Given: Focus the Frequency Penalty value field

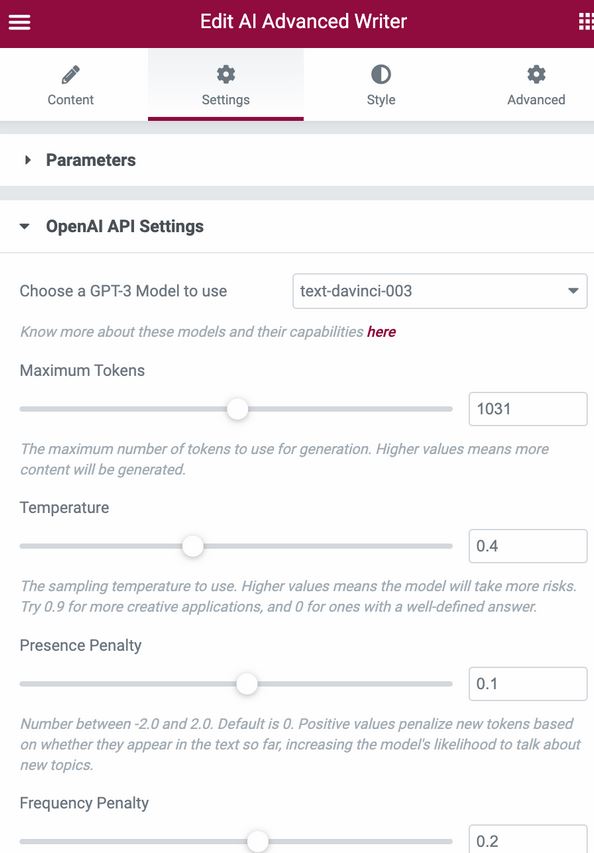Looking at the screenshot, I should [x=528, y=839].
